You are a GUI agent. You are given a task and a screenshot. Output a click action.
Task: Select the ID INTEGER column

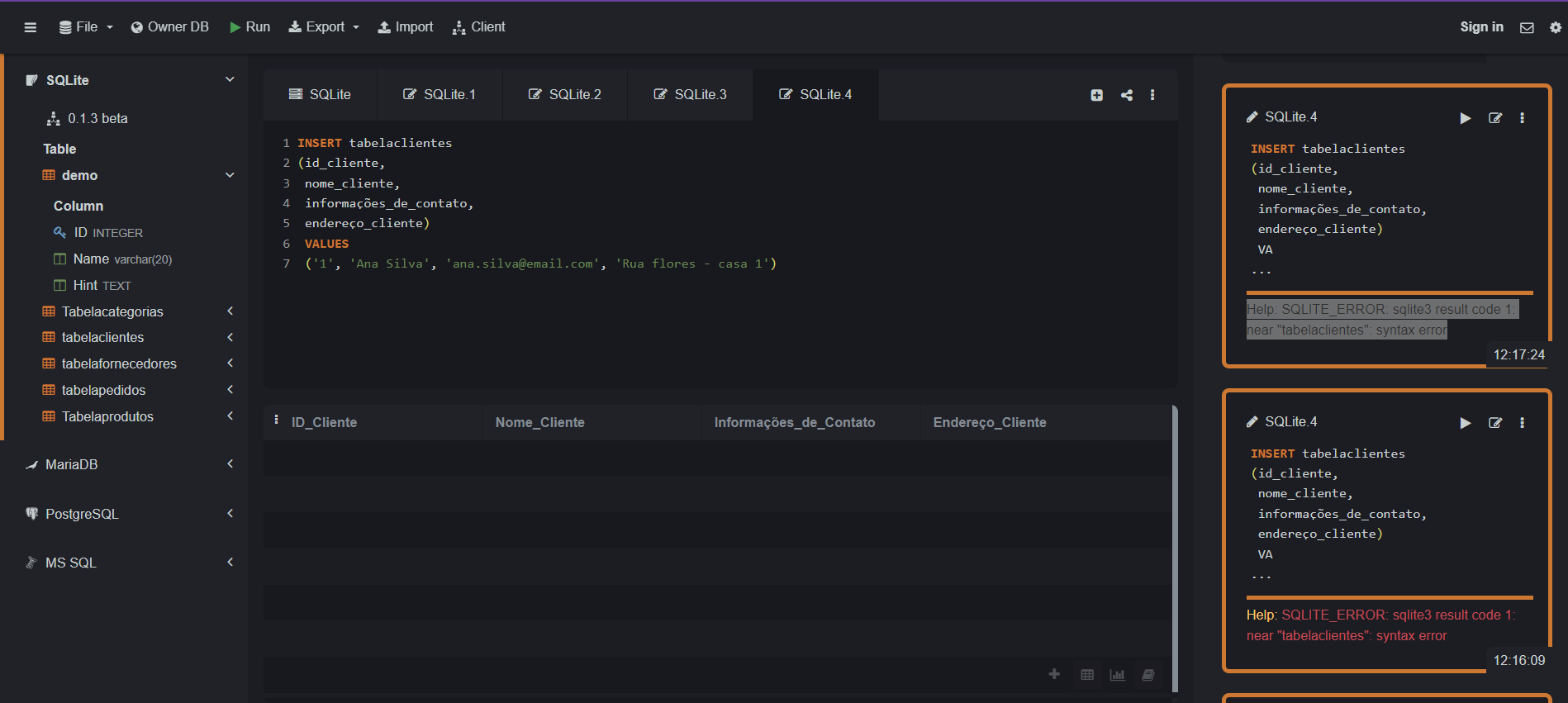pyautogui.click(x=97, y=233)
